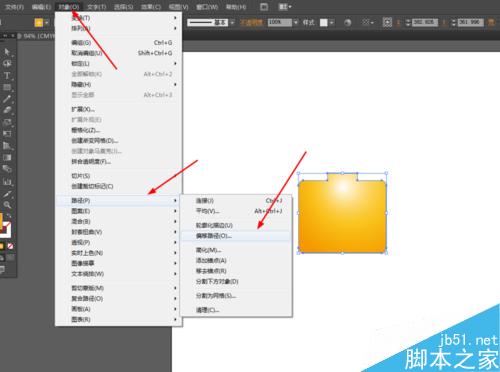The width and height of the screenshot is (500, 372).
Task: Expand the 隐藏(H) submenu
Action: (x=118, y=85)
